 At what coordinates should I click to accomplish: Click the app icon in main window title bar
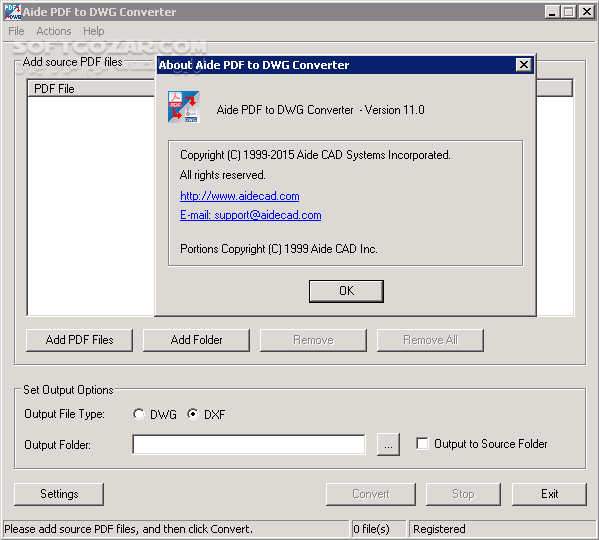coord(12,12)
